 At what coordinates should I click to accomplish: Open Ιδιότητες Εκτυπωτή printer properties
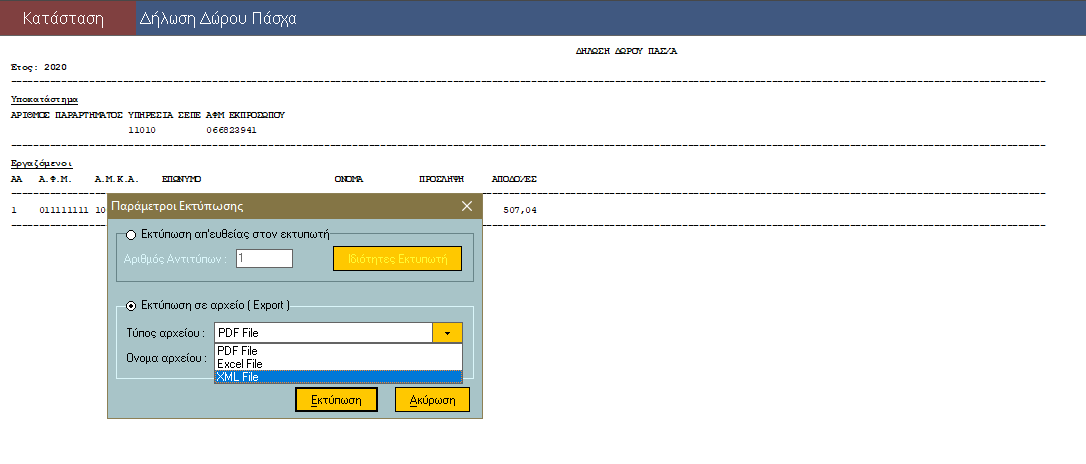[398, 259]
